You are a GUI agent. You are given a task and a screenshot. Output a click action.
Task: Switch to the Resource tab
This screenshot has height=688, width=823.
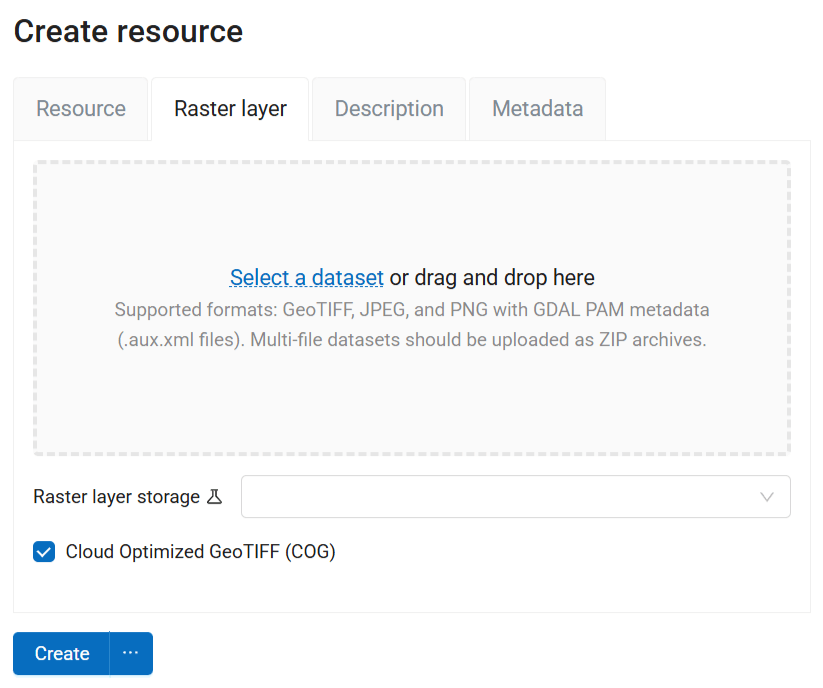[x=81, y=109]
